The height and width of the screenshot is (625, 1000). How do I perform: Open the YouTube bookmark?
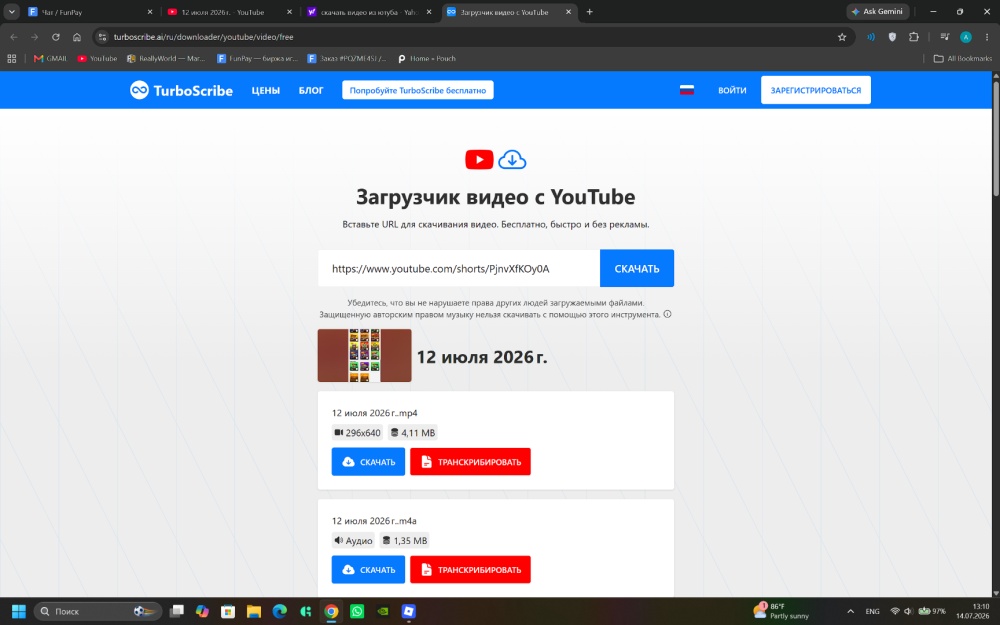pos(97,58)
